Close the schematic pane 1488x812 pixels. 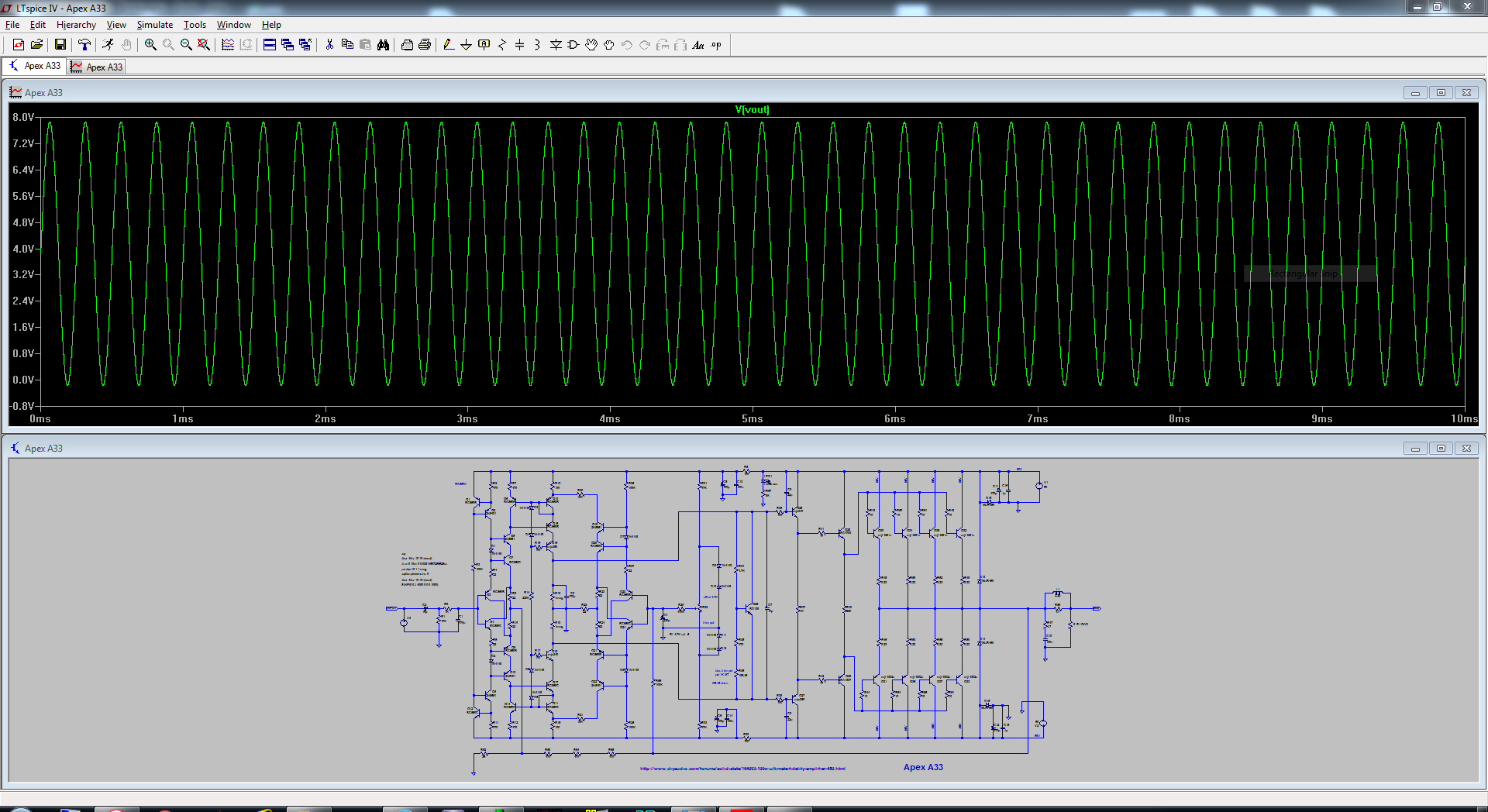pos(1466,449)
